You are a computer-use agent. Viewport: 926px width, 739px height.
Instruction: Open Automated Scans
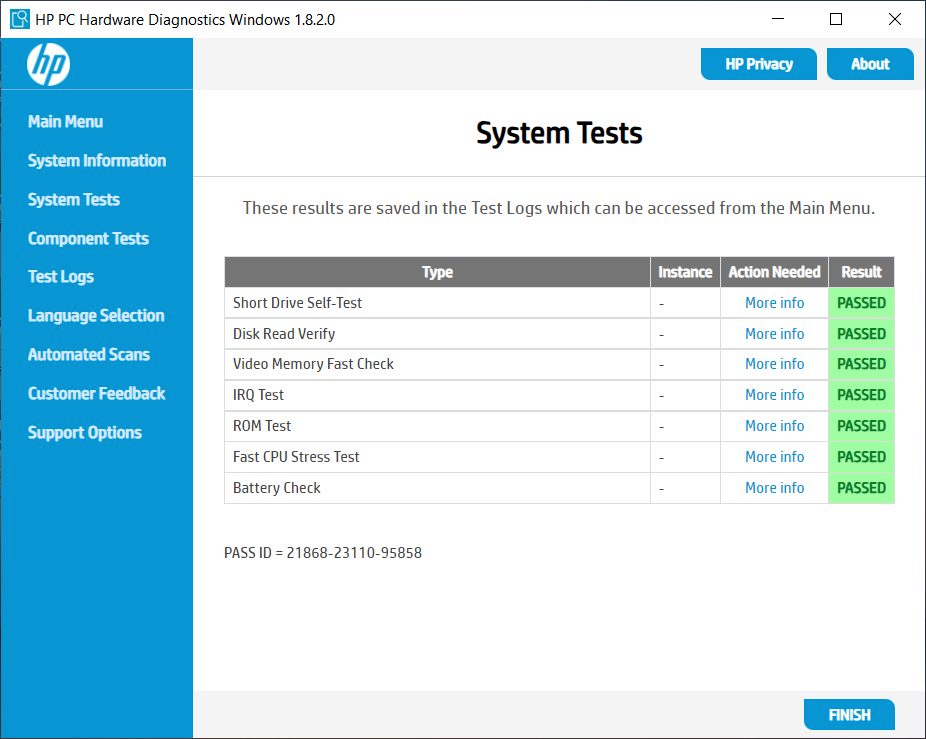pyautogui.click(x=89, y=354)
